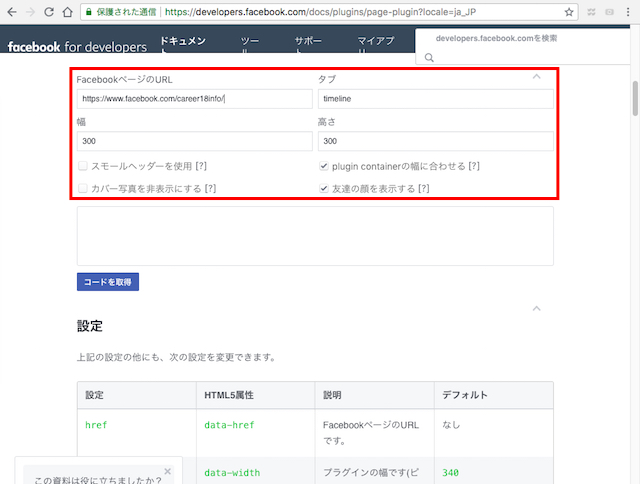Click the search magnifier icon
Image resolution: width=640 pixels, height=484 pixels.
(x=429, y=58)
